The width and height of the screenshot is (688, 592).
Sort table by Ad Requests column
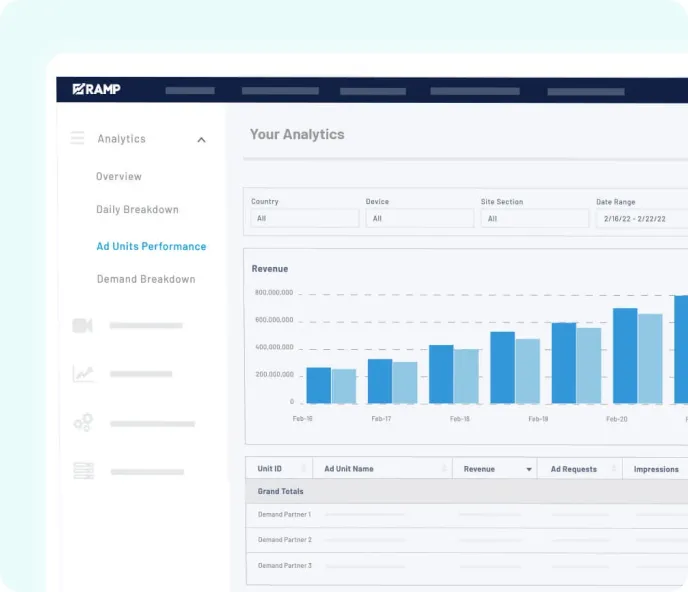coord(580,469)
